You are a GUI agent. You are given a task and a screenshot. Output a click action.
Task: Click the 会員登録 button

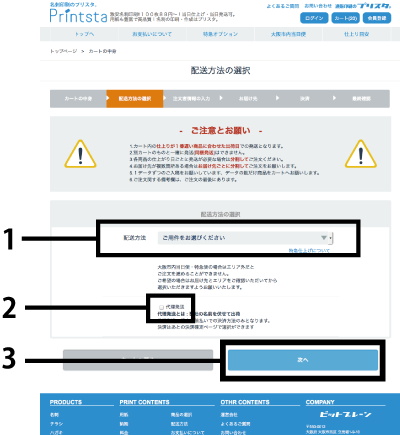(x=377, y=18)
